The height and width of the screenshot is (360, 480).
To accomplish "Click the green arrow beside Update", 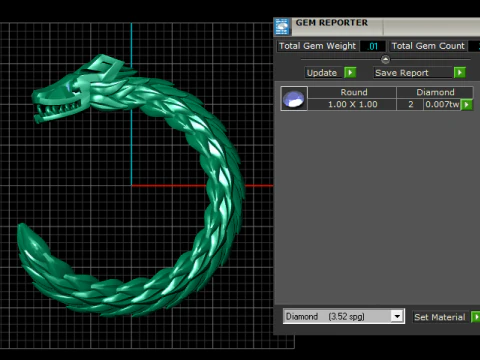I will point(350,72).
